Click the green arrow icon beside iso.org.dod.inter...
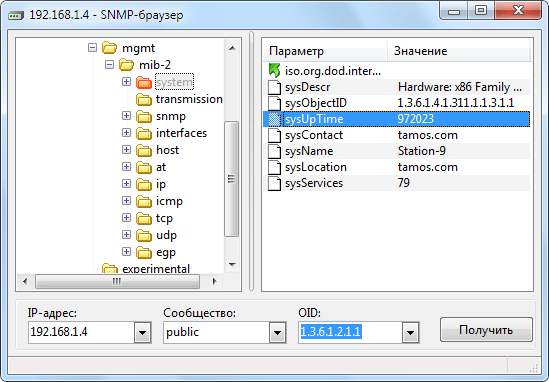This screenshot has height=382, width=549. [274, 71]
